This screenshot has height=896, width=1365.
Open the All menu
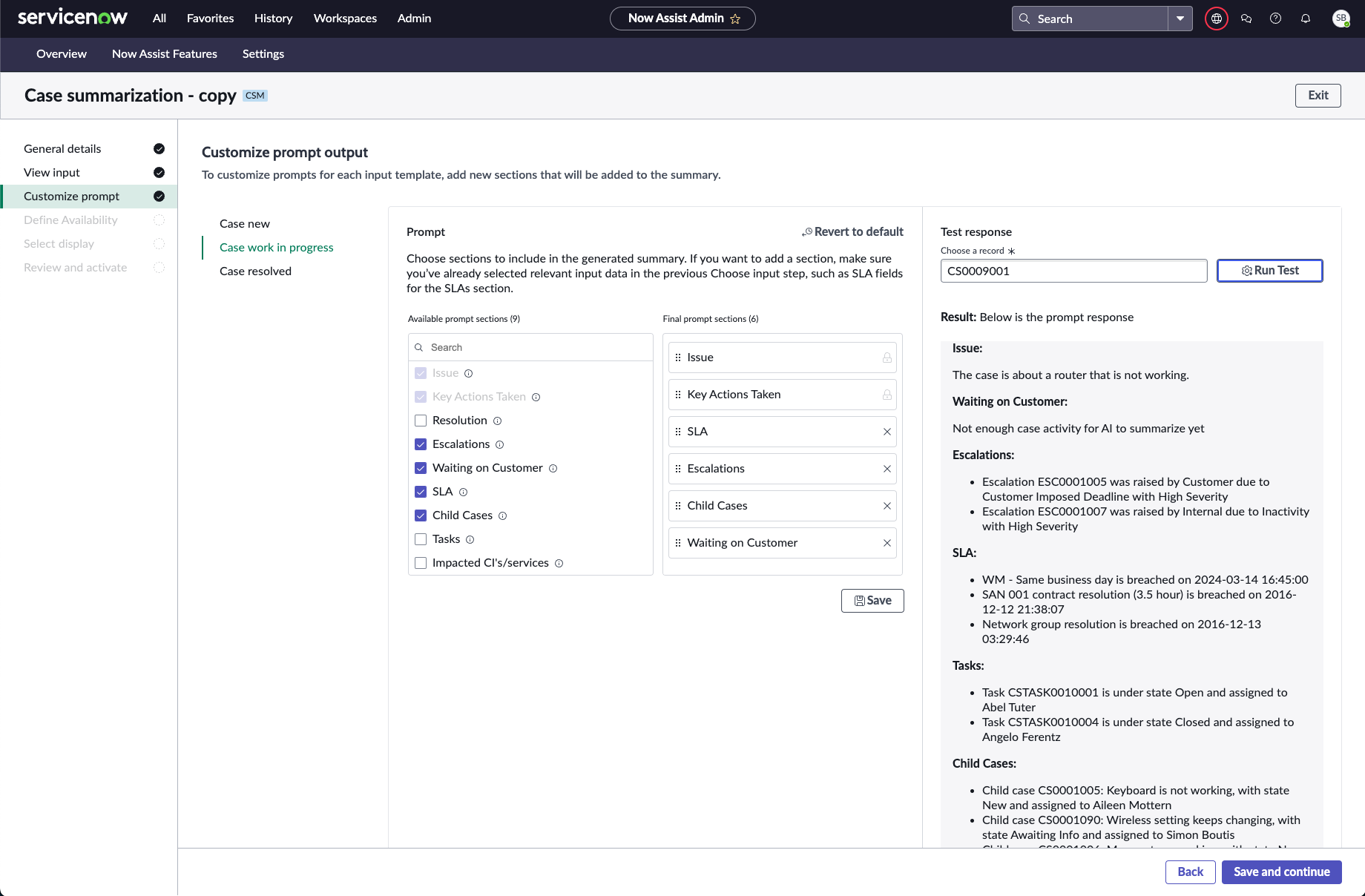tap(159, 19)
